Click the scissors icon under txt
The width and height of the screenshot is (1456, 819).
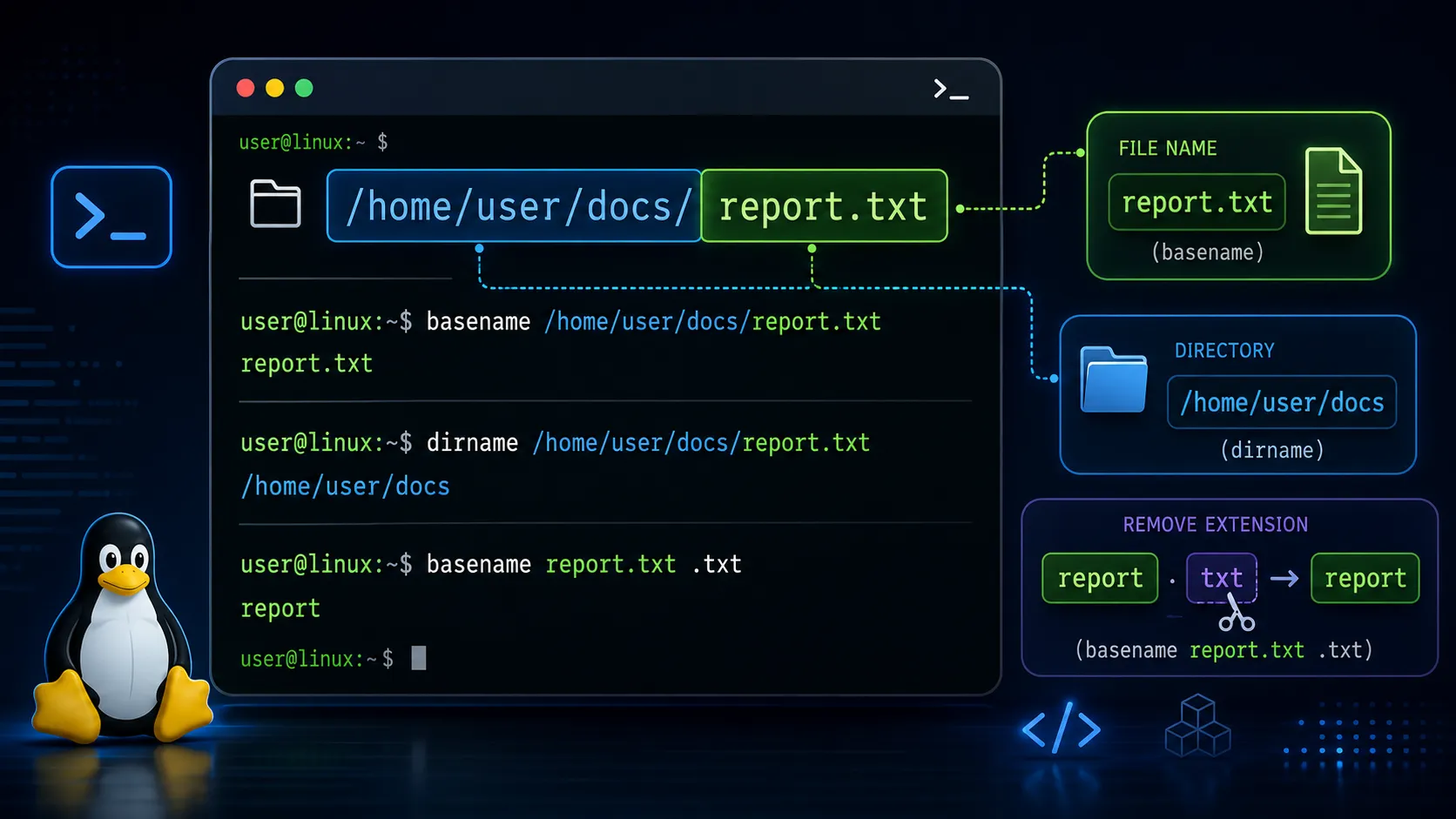(1236, 613)
